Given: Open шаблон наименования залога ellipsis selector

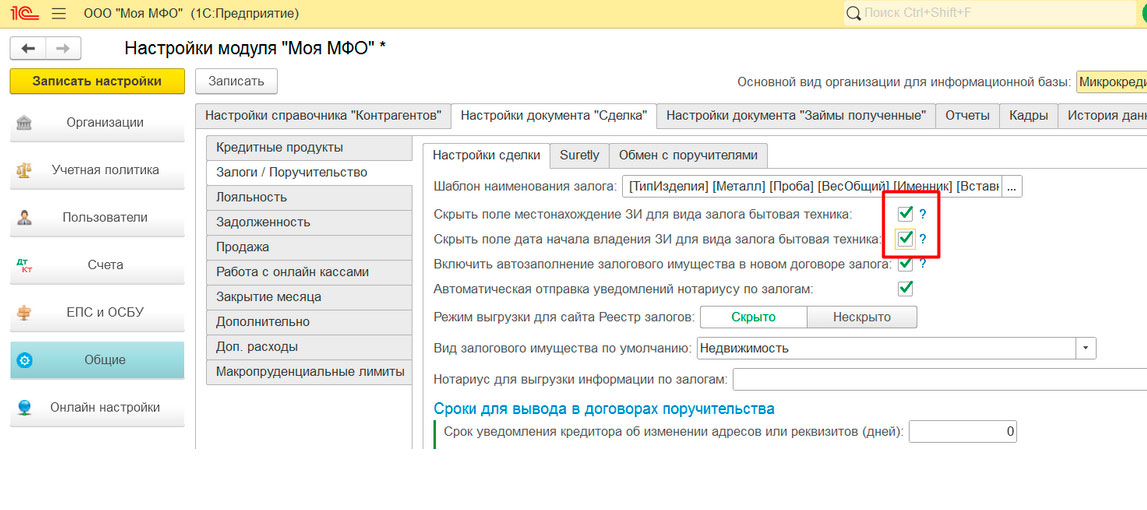Looking at the screenshot, I should point(1012,187).
